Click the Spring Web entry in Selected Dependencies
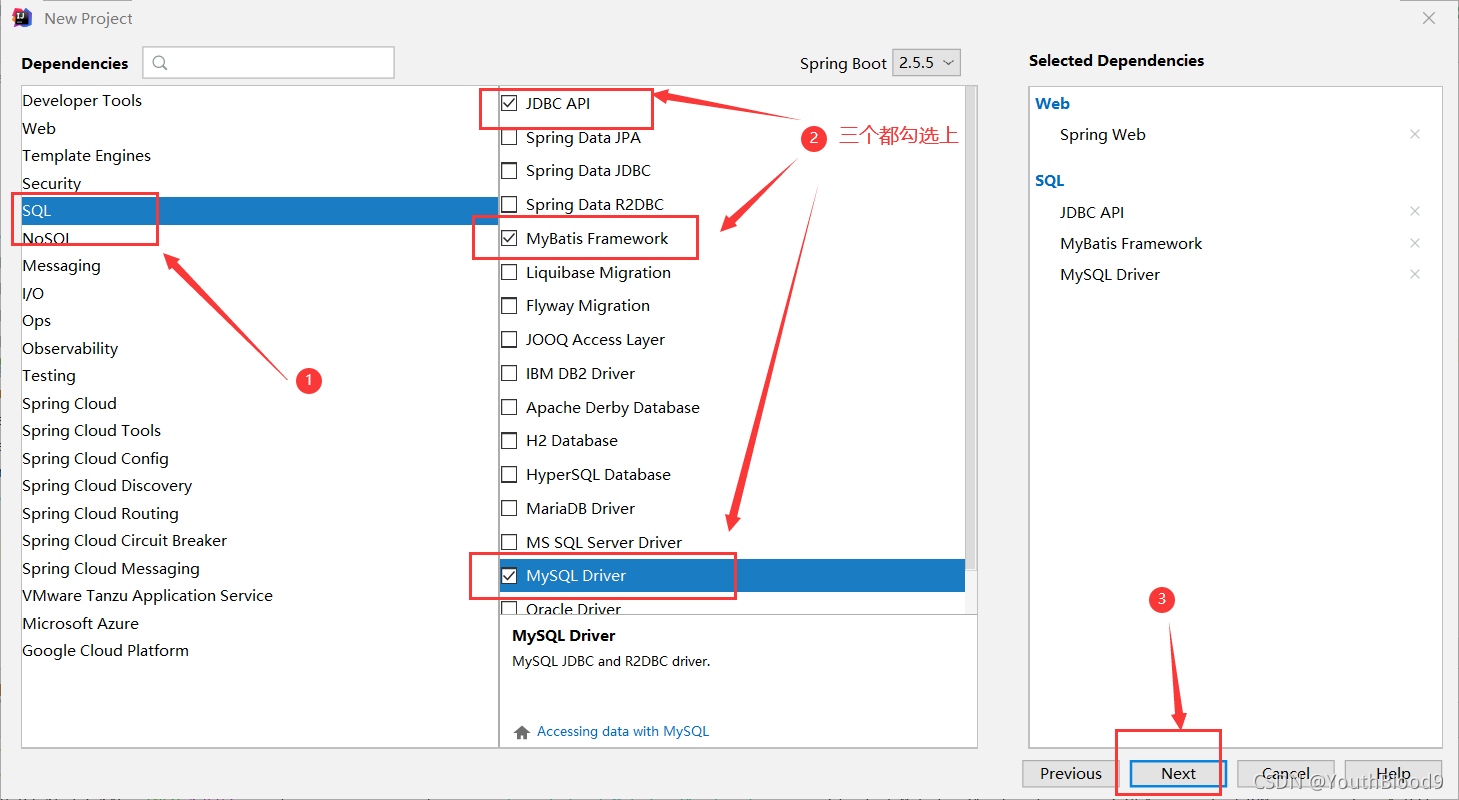 pos(1103,134)
